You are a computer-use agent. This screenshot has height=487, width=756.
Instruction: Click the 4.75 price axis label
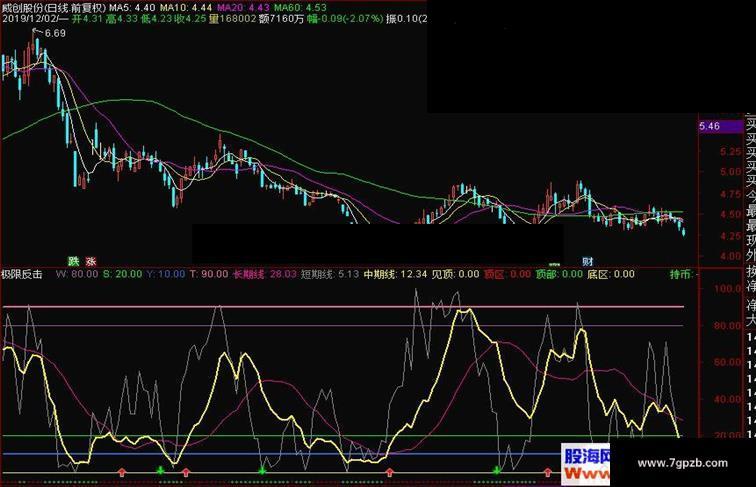[x=730, y=194]
